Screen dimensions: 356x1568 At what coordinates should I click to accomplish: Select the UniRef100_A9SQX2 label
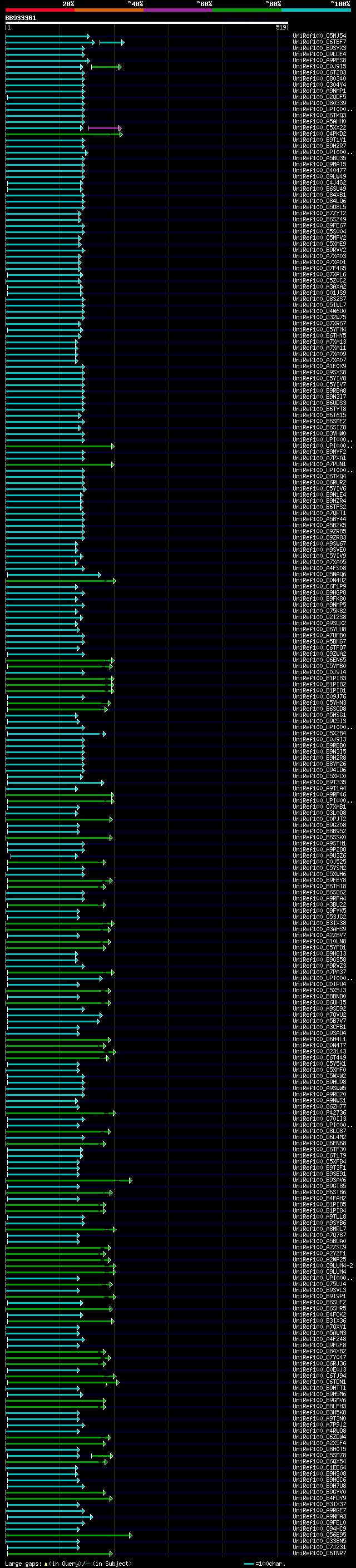tap(319, 624)
